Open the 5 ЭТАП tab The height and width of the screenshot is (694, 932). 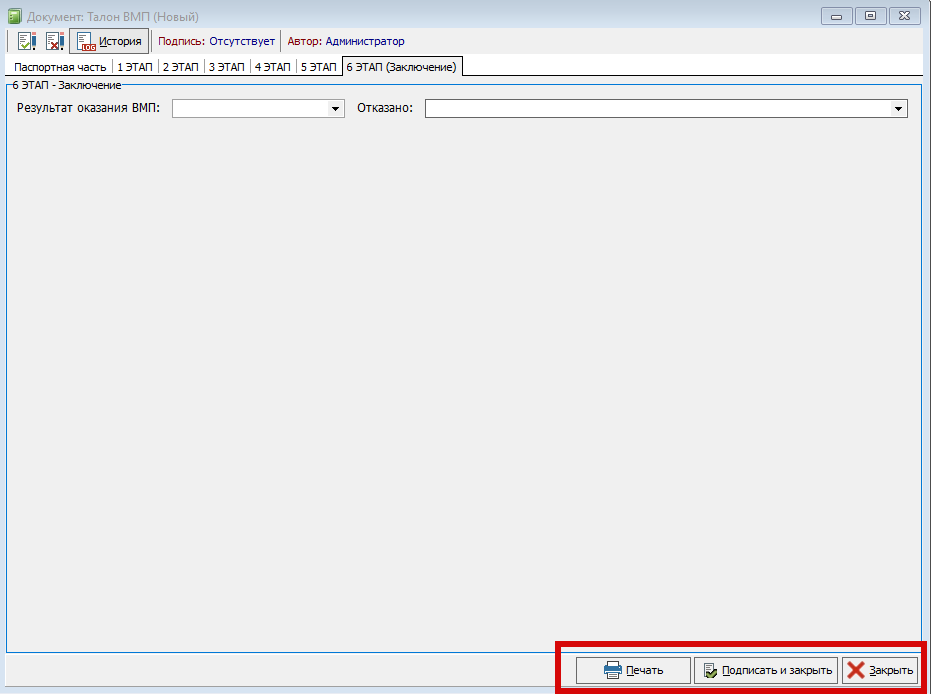coord(318,67)
